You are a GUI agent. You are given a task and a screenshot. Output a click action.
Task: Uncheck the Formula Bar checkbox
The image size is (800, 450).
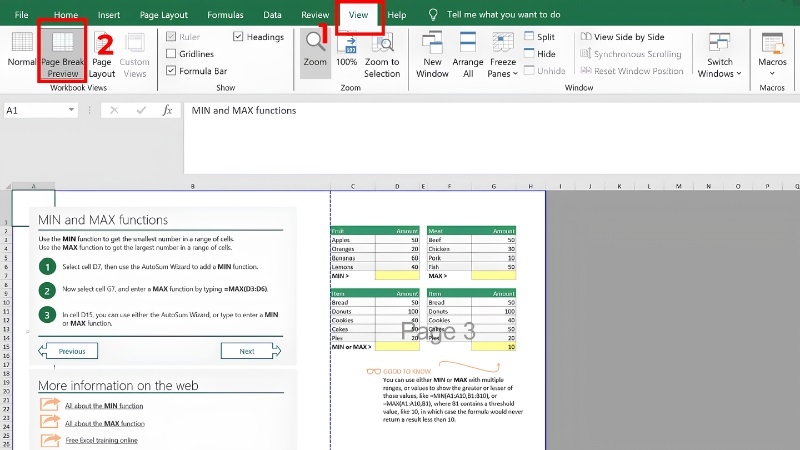[171, 71]
